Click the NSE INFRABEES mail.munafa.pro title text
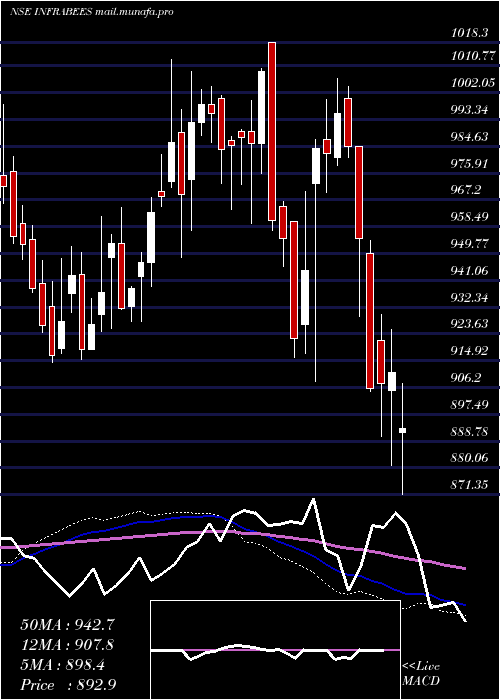Image resolution: width=500 pixels, height=700 pixels. 92,12
